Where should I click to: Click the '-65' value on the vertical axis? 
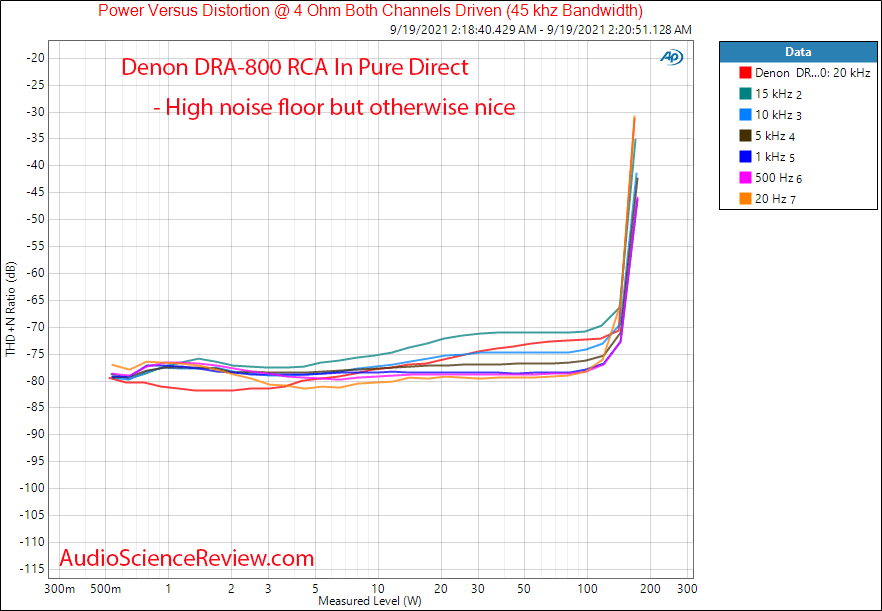tap(35, 300)
